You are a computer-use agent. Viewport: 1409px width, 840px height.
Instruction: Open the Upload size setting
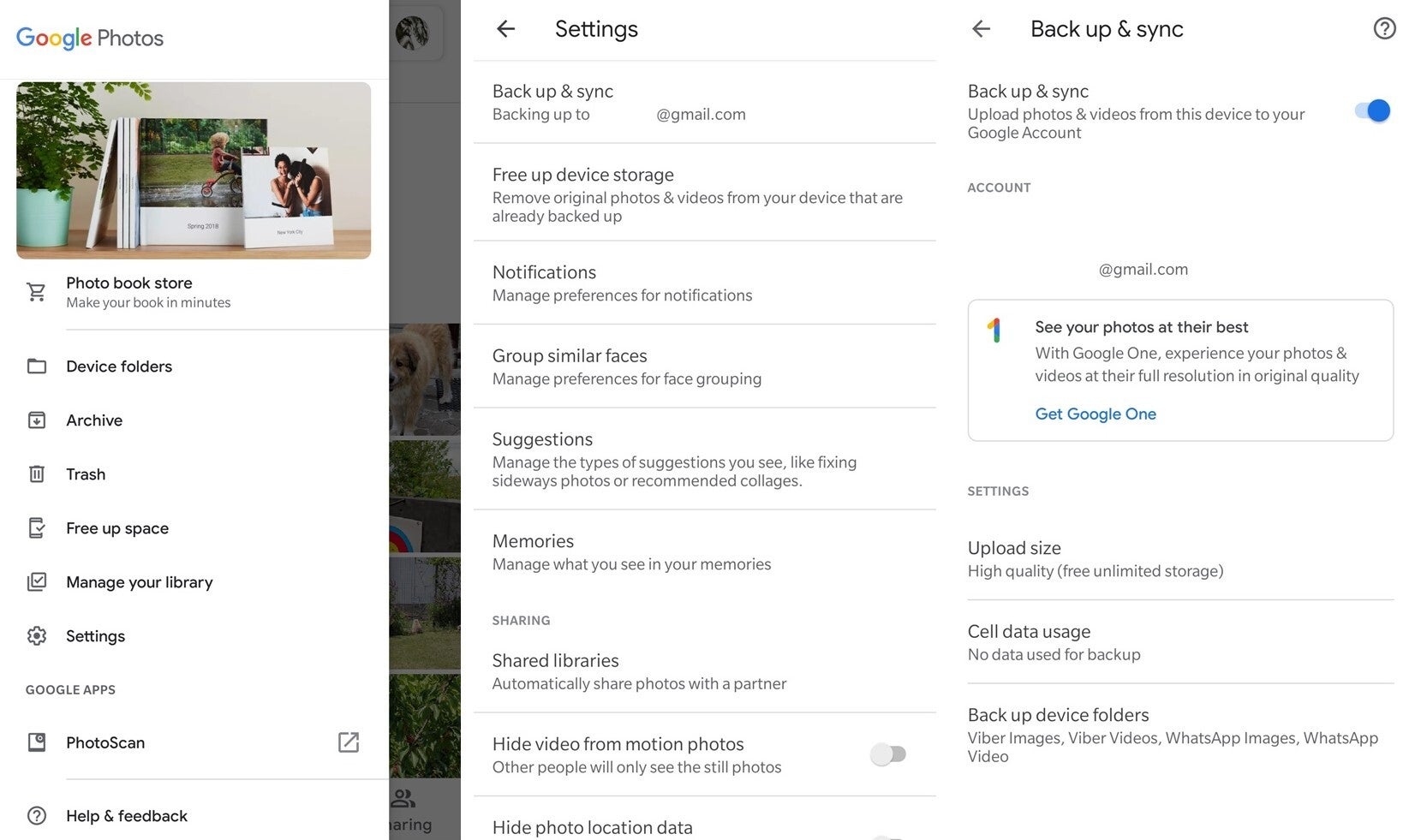pos(1180,558)
